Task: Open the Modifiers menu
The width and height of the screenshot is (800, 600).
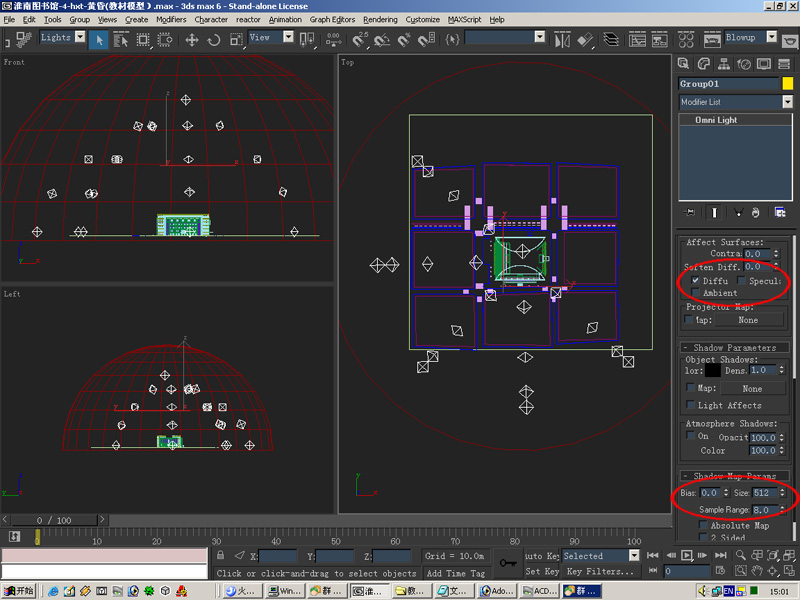Action: click(171, 19)
